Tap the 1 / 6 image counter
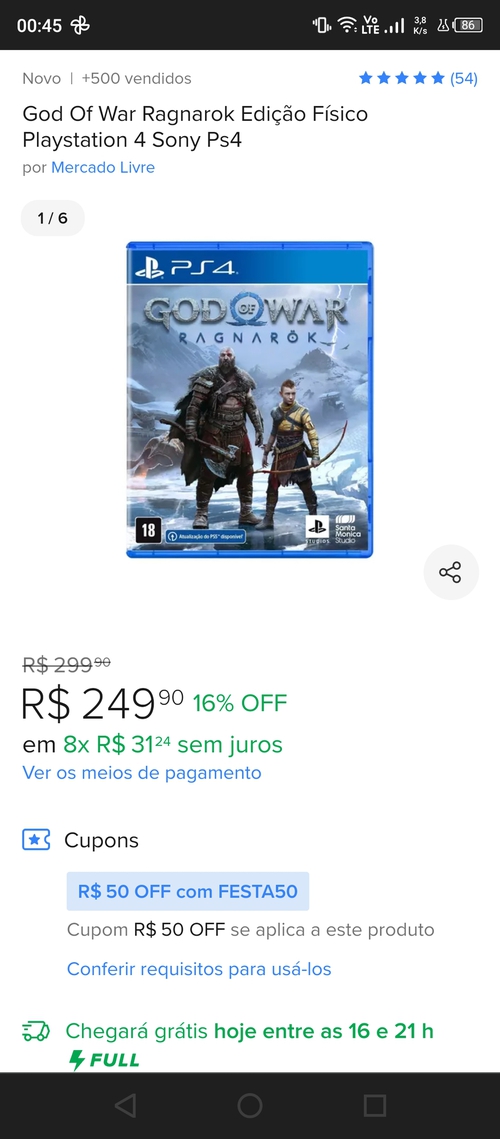Screen dimensions: 500x1139 coord(52,218)
